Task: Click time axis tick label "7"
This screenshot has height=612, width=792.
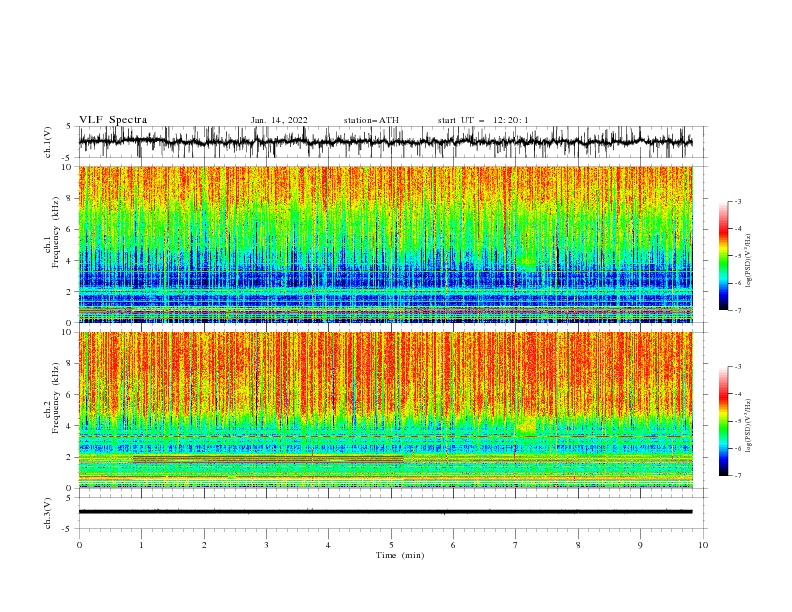Action: point(516,545)
